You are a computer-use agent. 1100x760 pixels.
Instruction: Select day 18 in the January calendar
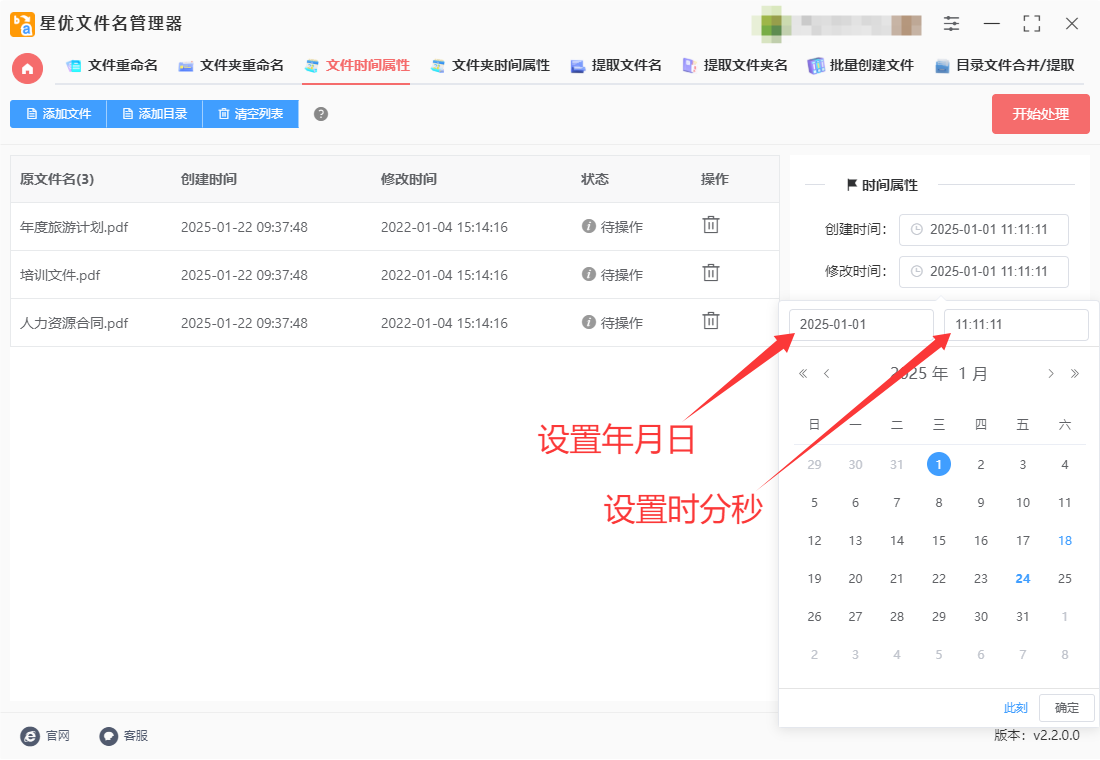click(x=1065, y=540)
